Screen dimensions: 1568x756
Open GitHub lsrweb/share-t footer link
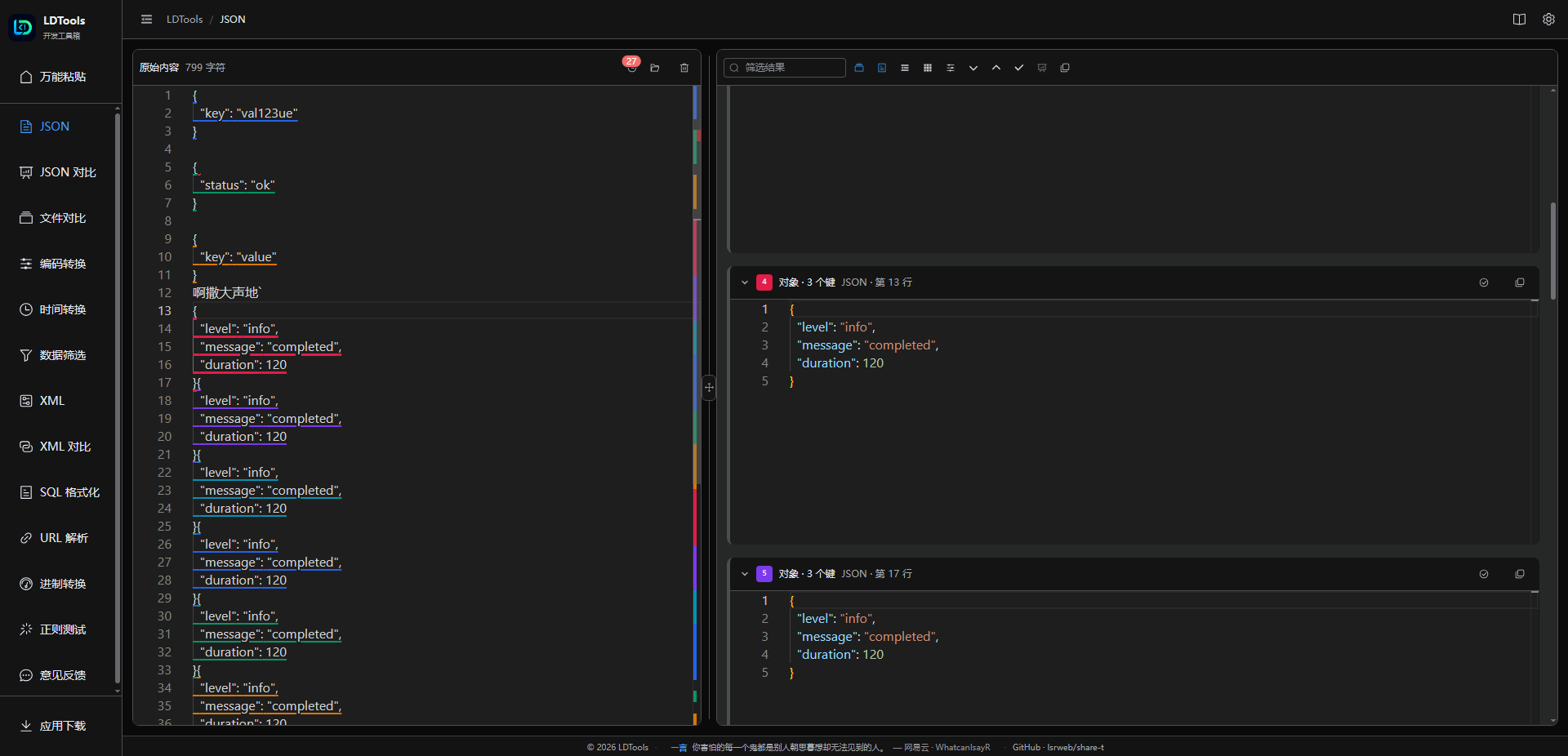pos(1058,748)
